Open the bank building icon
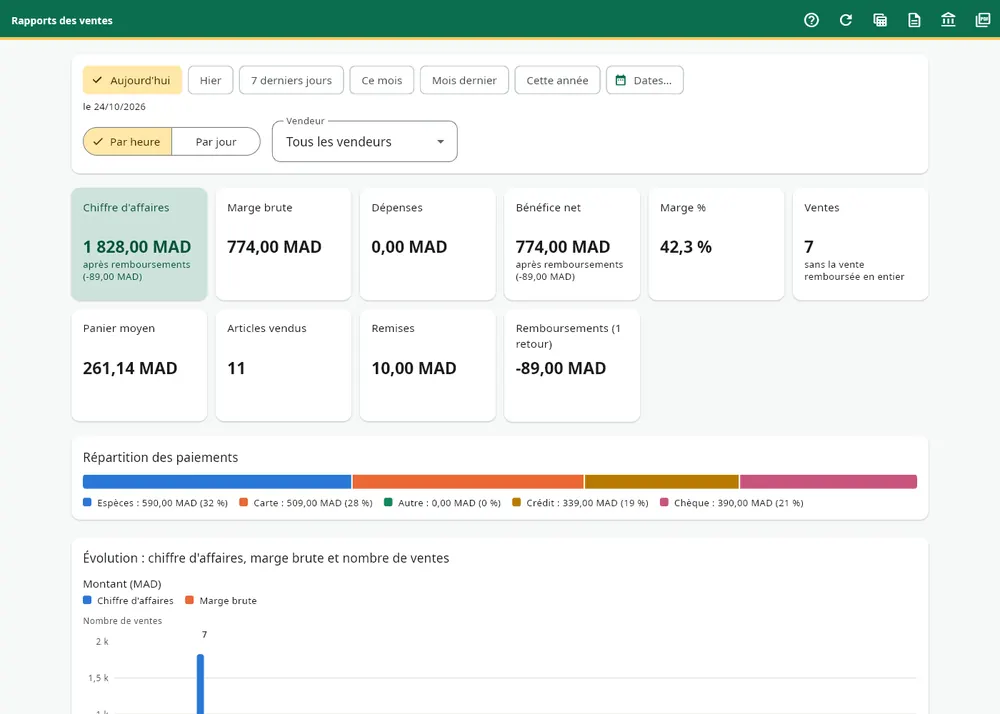 pos(948,20)
